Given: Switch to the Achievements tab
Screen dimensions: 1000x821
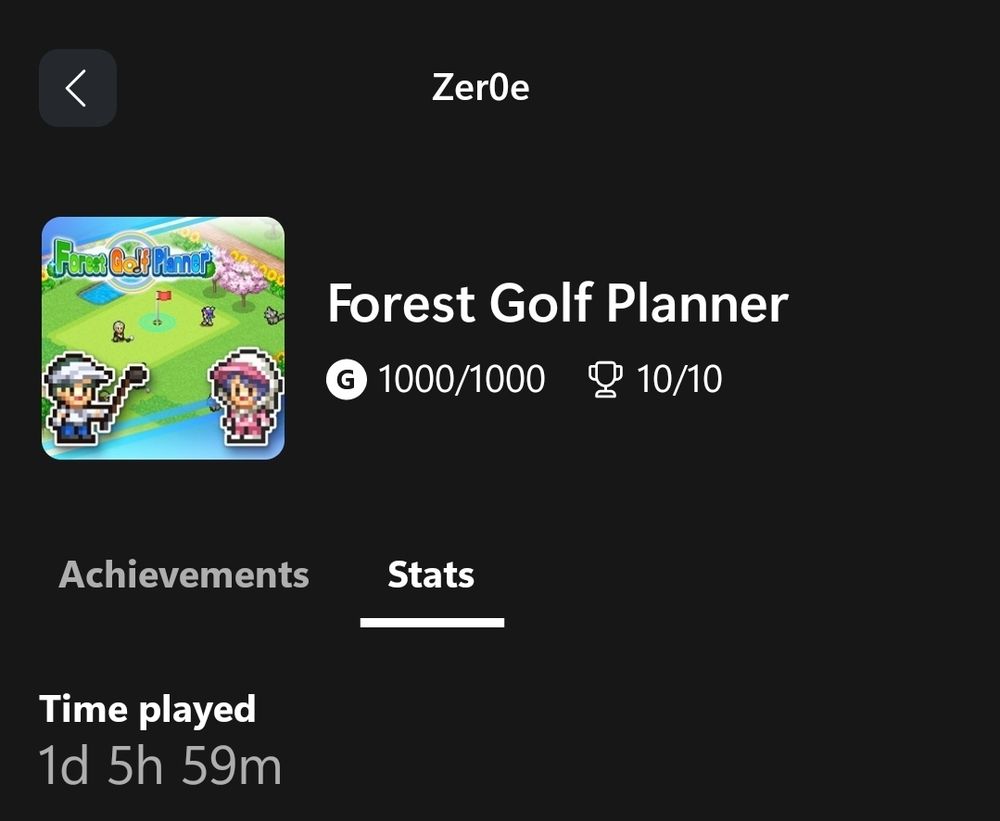Looking at the screenshot, I should [x=184, y=575].
